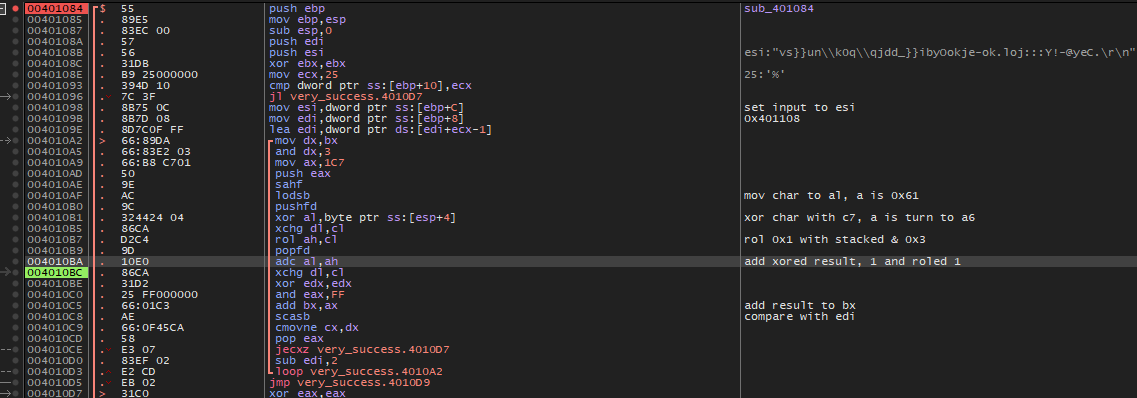Toggle the red breakpoint dot at 00401084
1137x398 pixels.
coord(16,8)
